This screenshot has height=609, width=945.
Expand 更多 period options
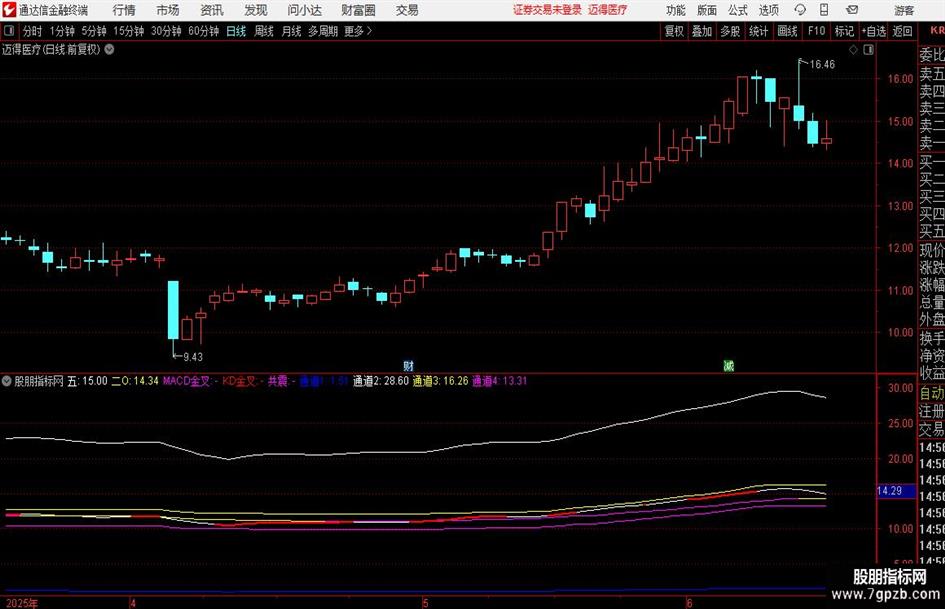tap(359, 31)
